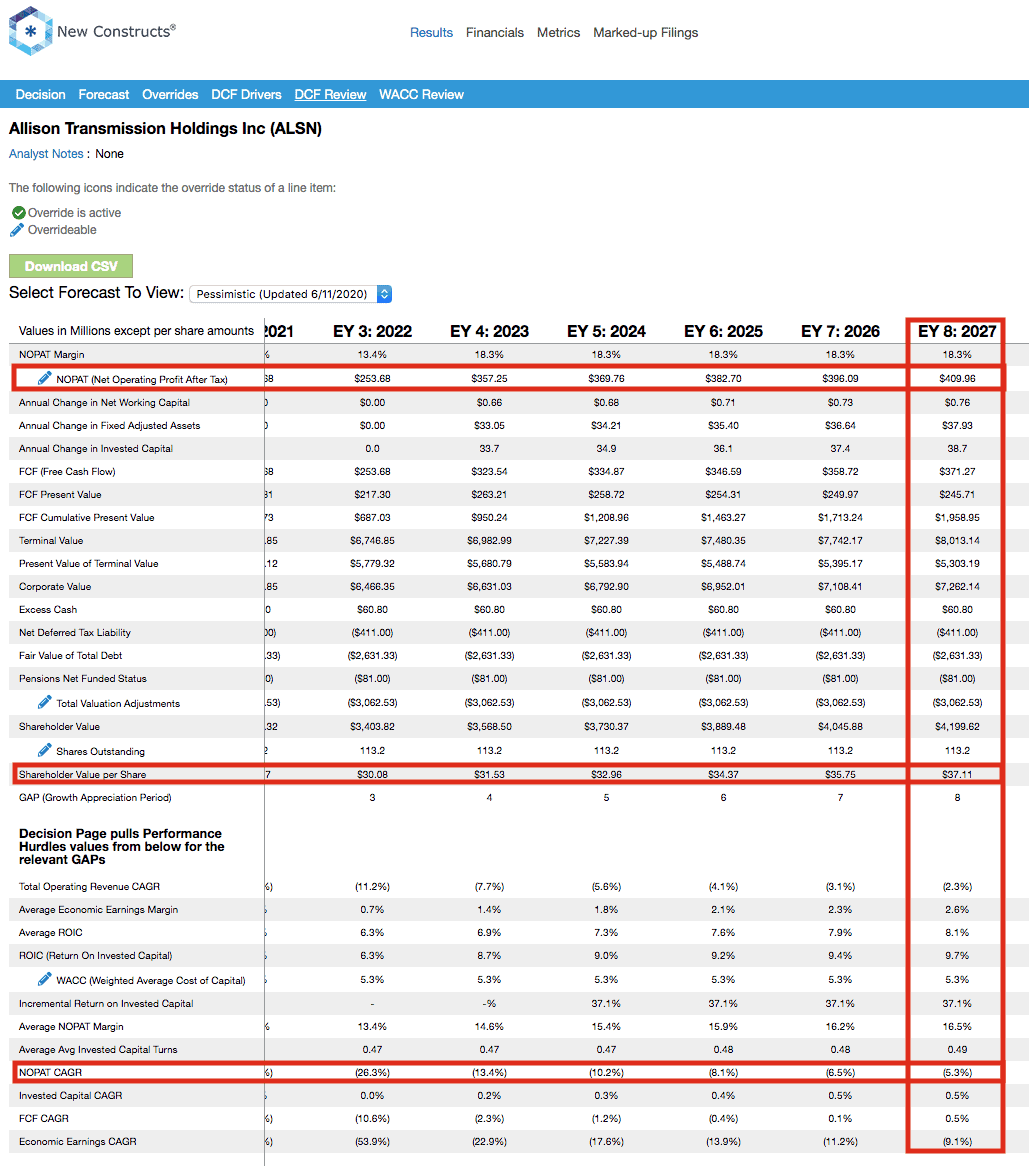1029x1166 pixels.
Task: Click the (9.1%) Economic Earnings CAGR cell
Action: (957, 1141)
